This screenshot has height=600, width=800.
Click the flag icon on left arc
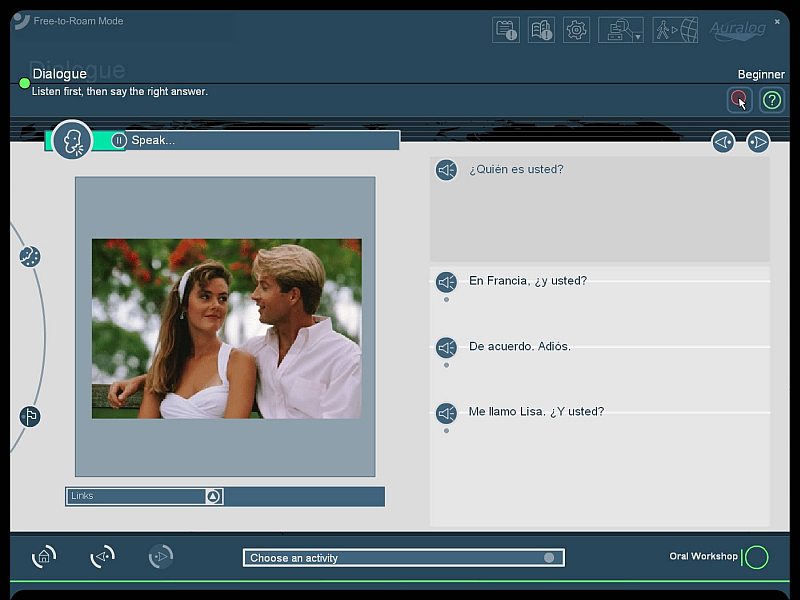click(x=30, y=416)
